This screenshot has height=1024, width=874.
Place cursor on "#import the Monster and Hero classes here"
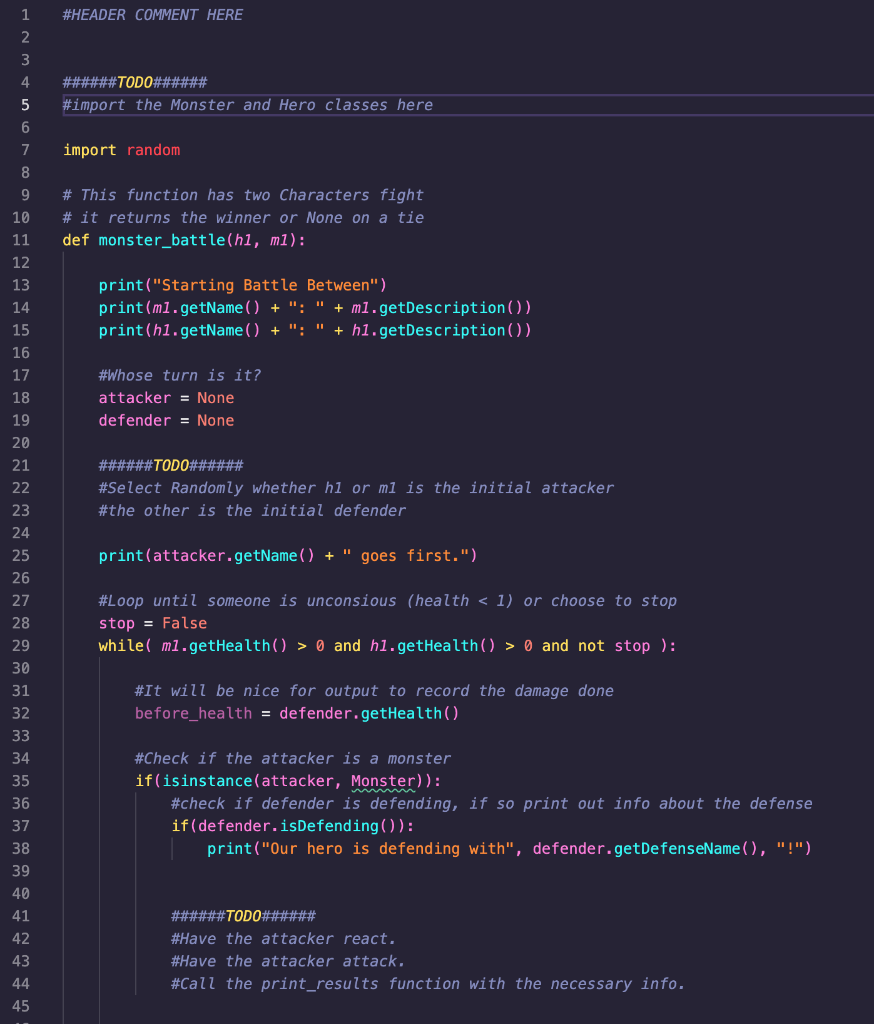click(x=248, y=105)
